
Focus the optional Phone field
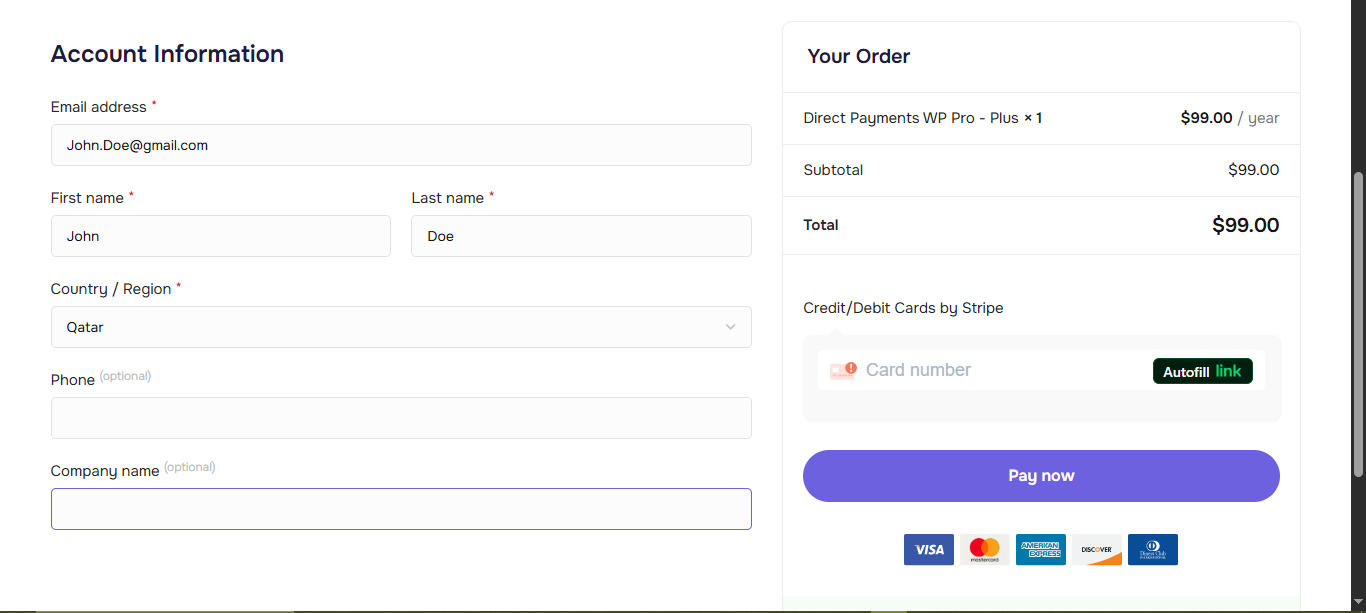pyautogui.click(x=400, y=417)
